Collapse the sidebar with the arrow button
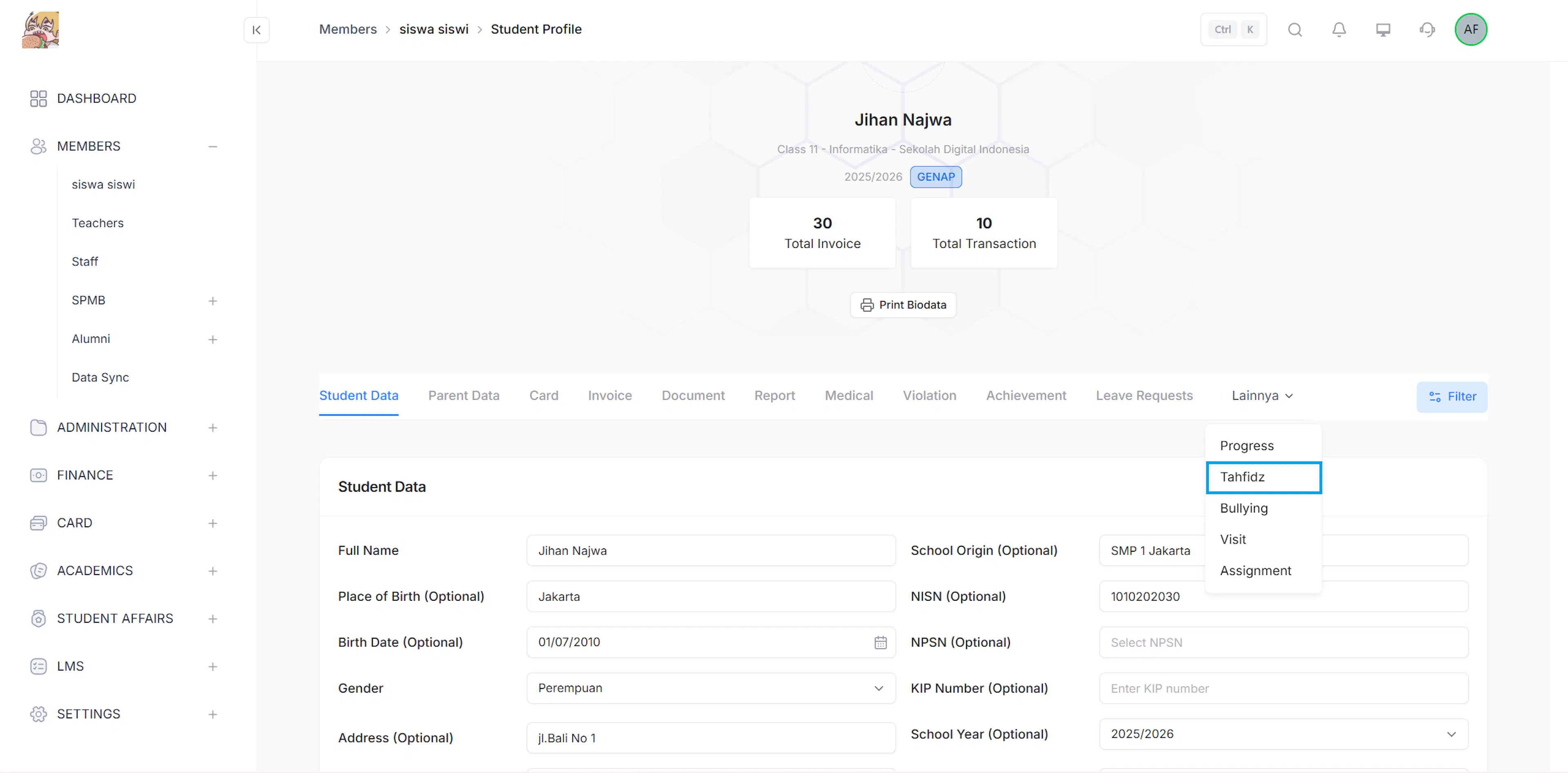Screen dimensions: 1568x773 point(256,30)
